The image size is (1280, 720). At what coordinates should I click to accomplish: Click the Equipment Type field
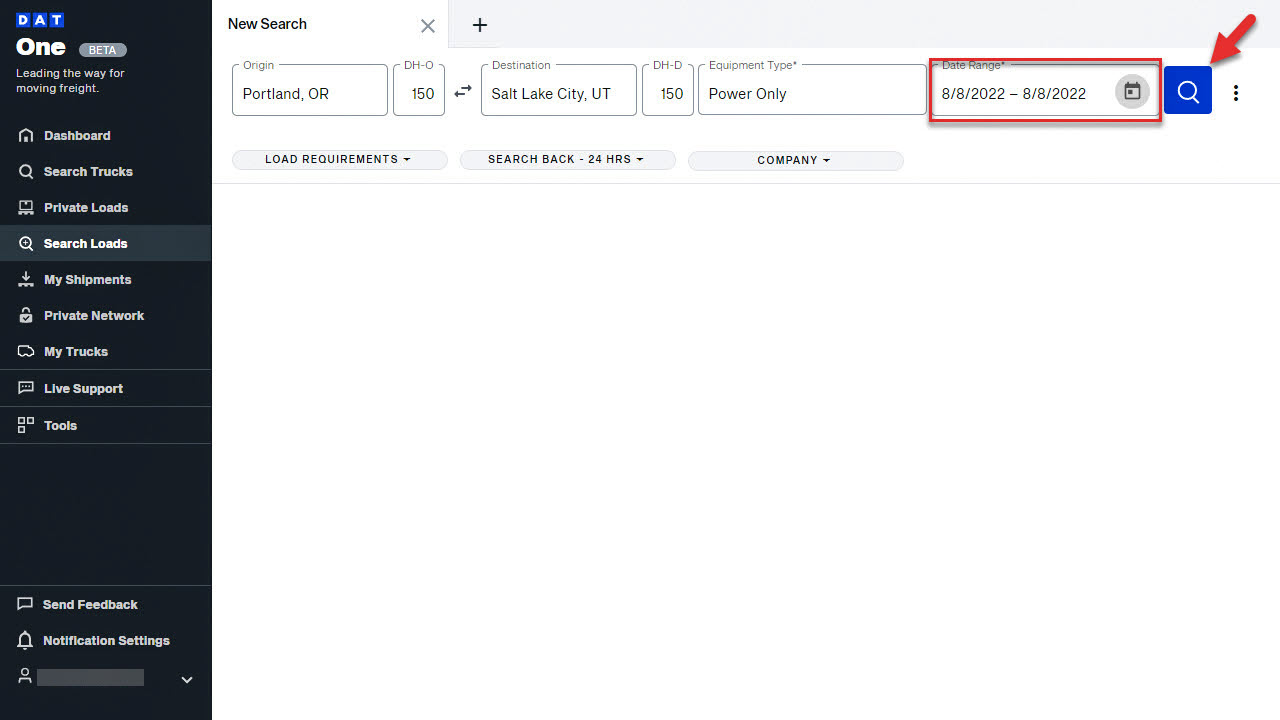tap(811, 93)
